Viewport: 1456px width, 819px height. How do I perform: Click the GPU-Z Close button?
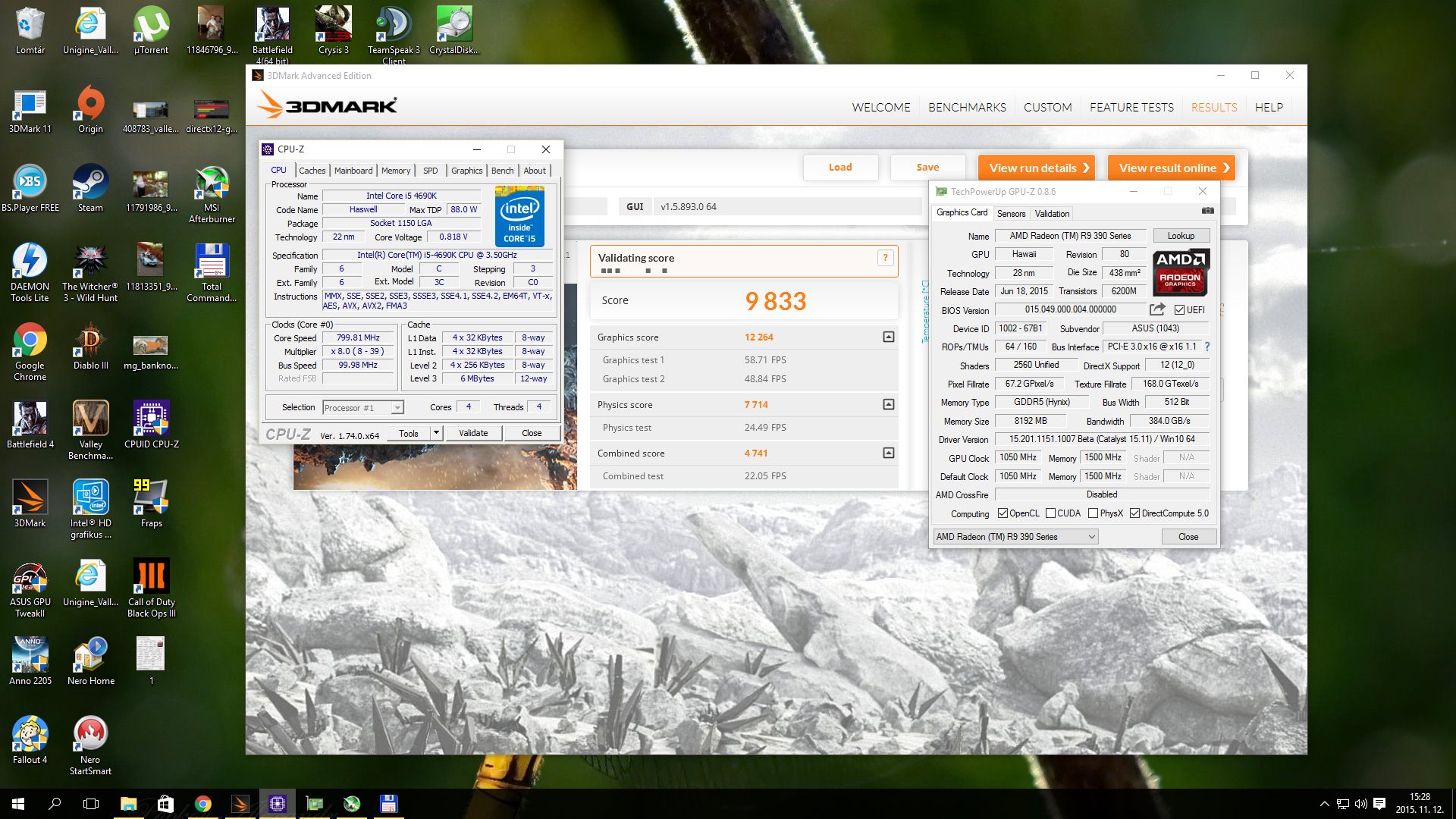[x=1188, y=537]
